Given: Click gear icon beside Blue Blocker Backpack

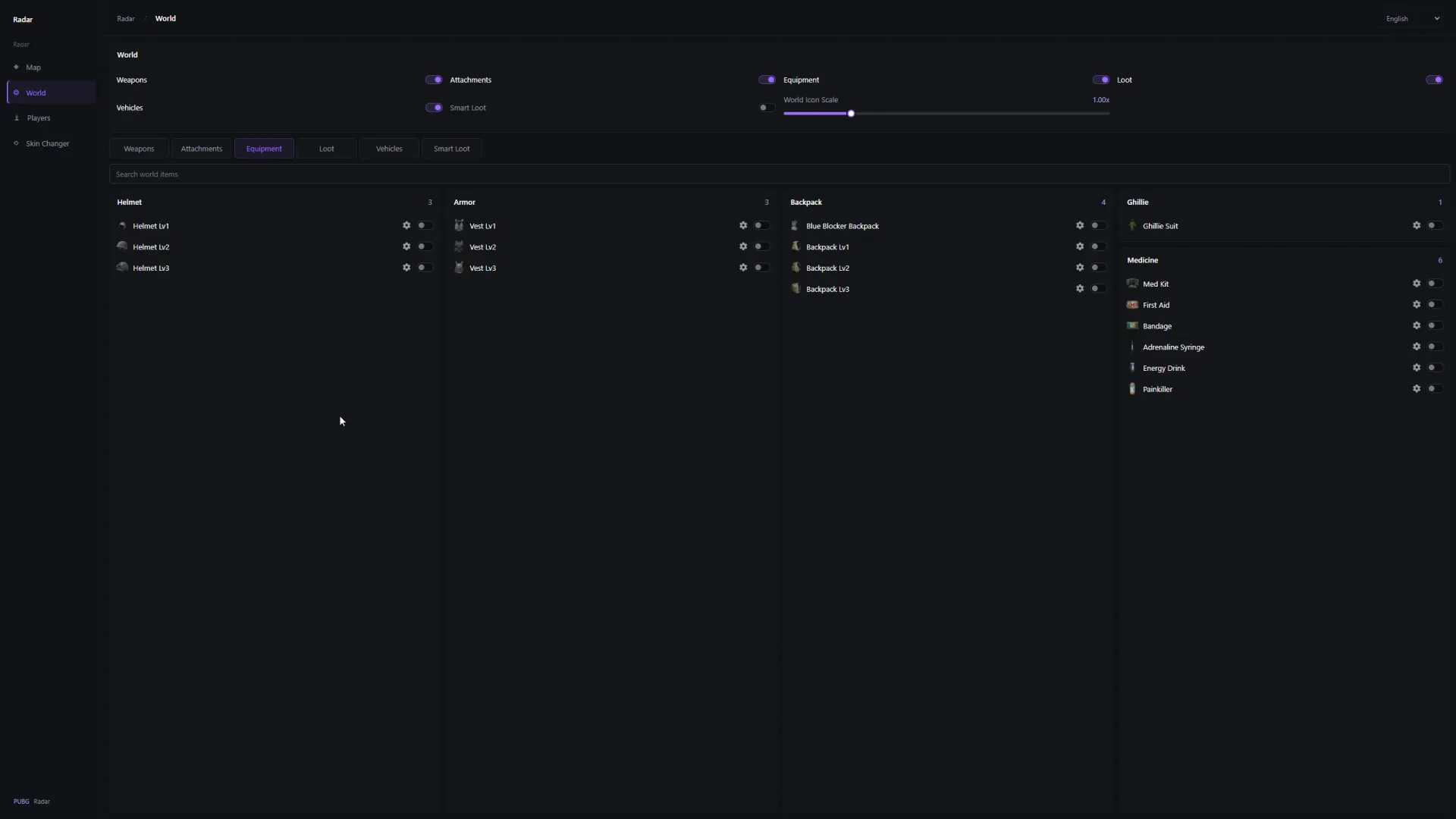Looking at the screenshot, I should click(1080, 225).
